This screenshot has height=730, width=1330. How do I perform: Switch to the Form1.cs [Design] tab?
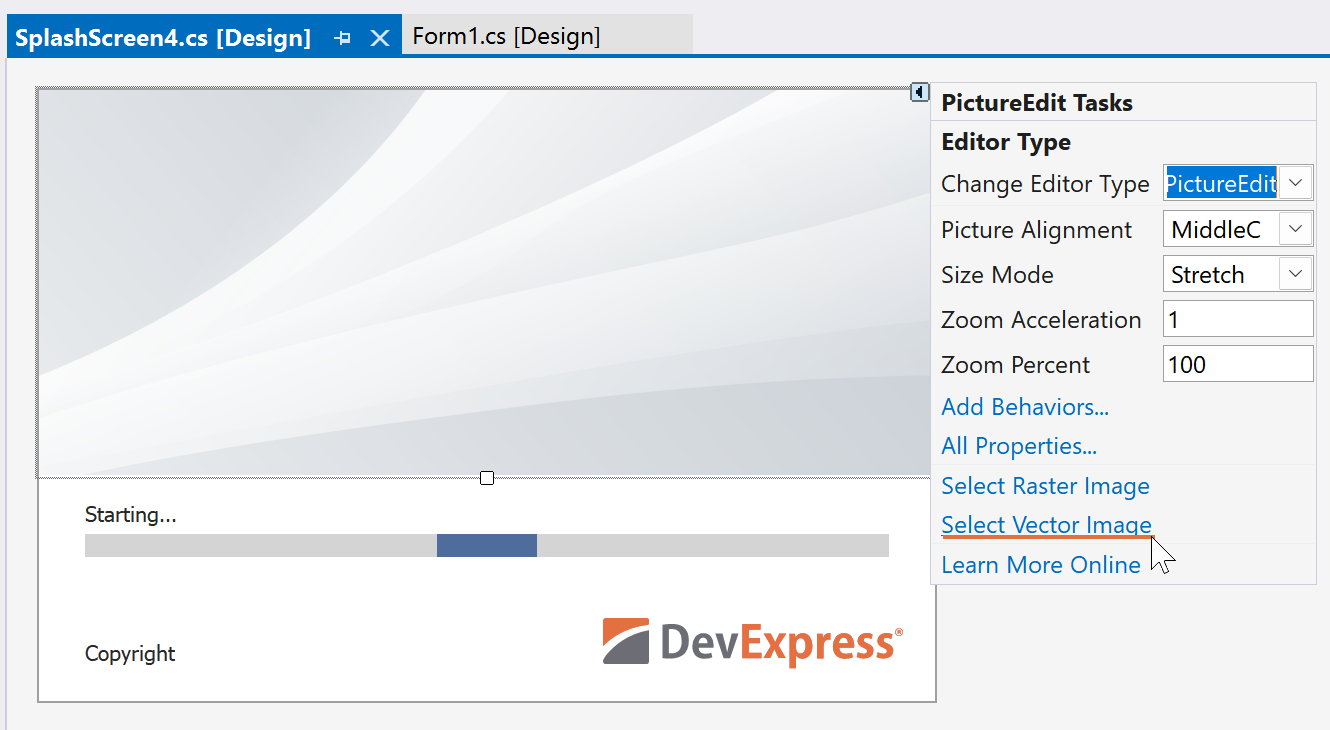pos(506,37)
